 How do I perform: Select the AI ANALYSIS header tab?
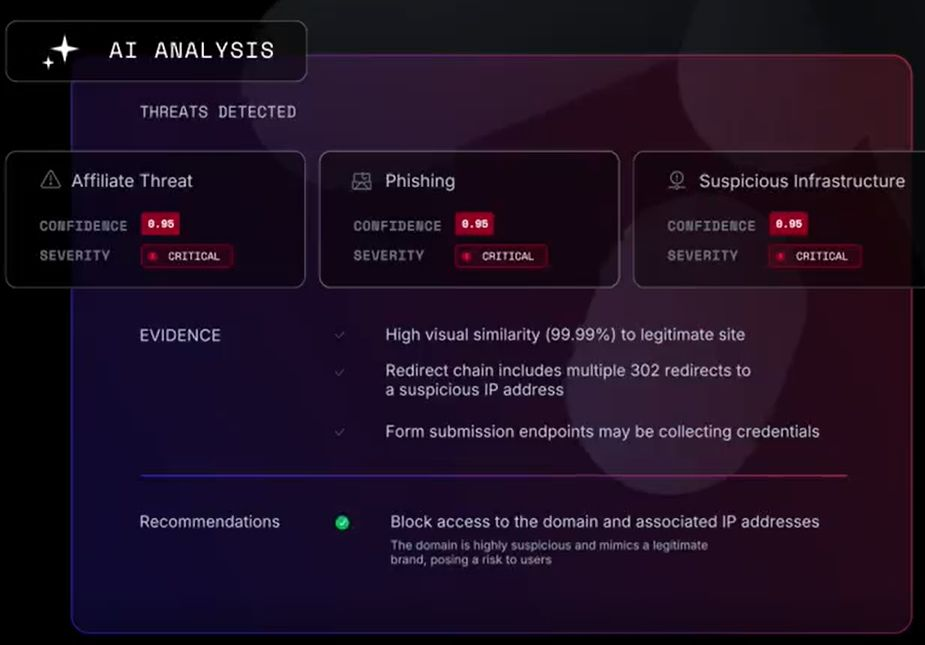click(156, 51)
